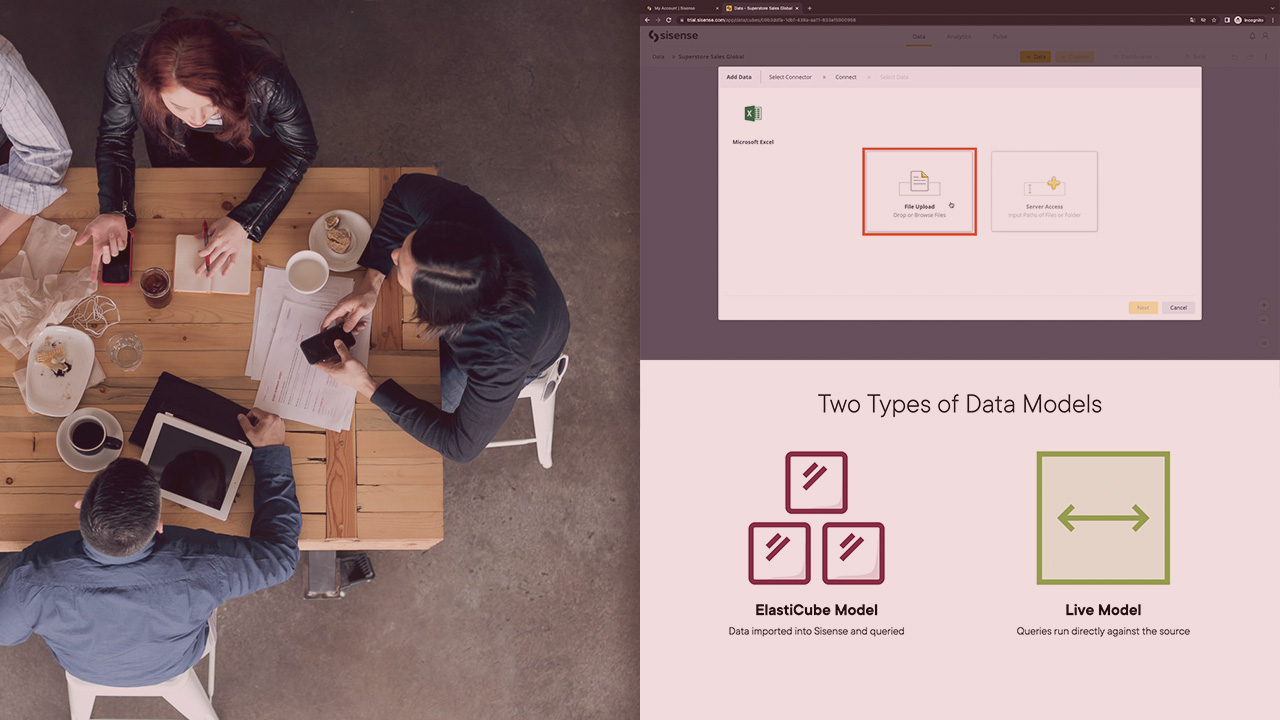
Task: Open the notifications bell icon
Action: [x=1253, y=36]
